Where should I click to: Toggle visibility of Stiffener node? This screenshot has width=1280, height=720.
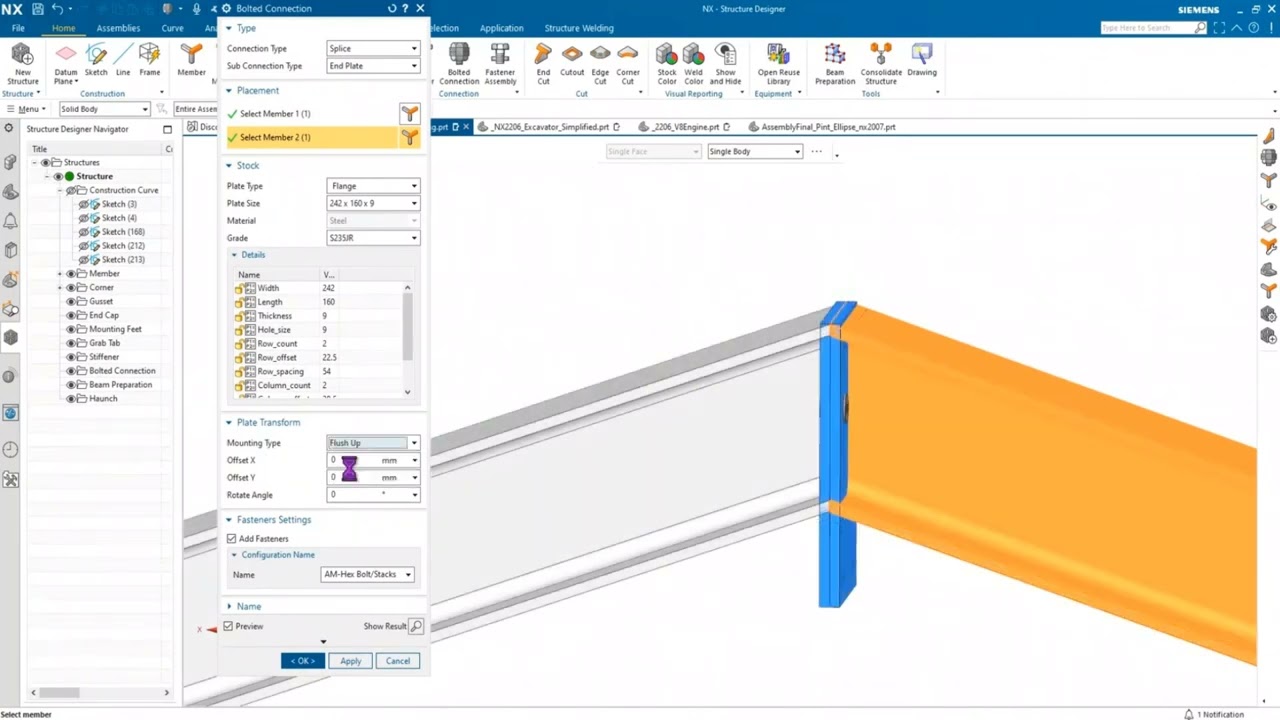[71, 357]
